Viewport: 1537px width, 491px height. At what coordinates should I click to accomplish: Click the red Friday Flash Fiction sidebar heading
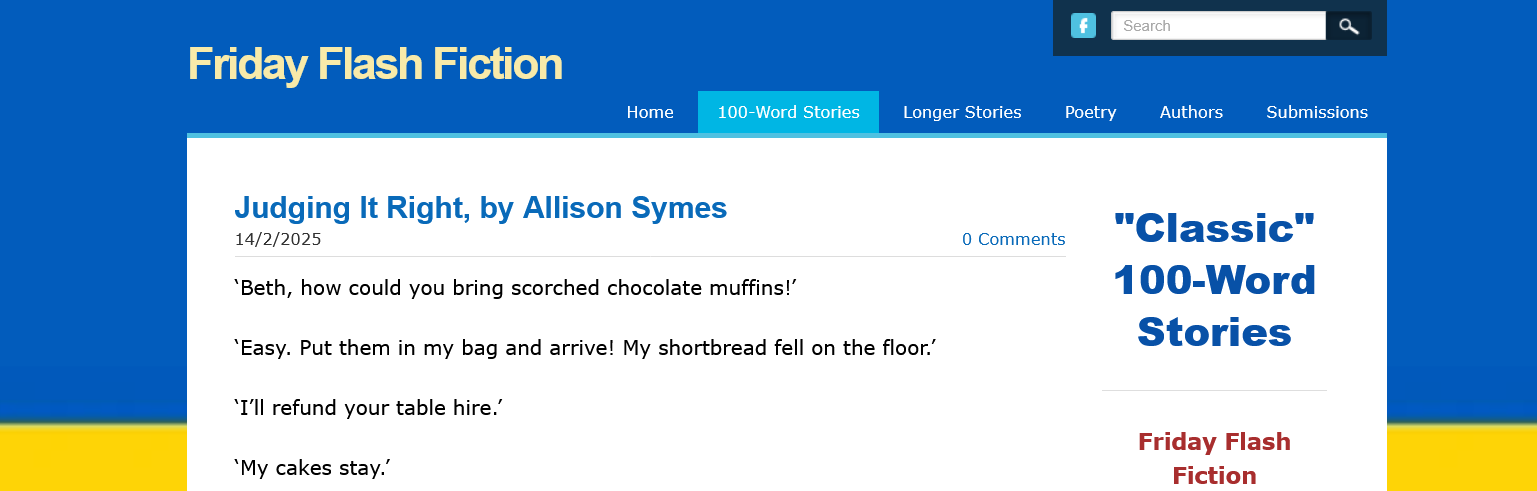coord(1214,458)
